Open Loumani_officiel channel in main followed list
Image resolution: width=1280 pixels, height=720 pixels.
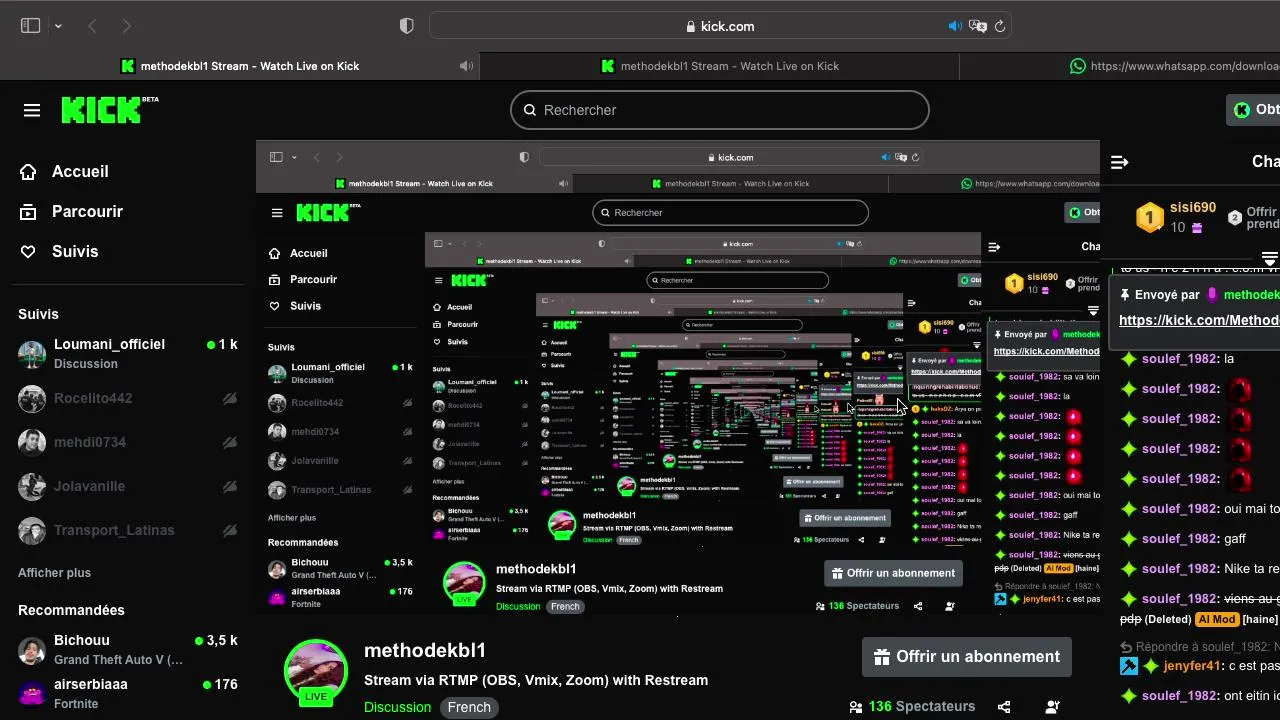128,353
